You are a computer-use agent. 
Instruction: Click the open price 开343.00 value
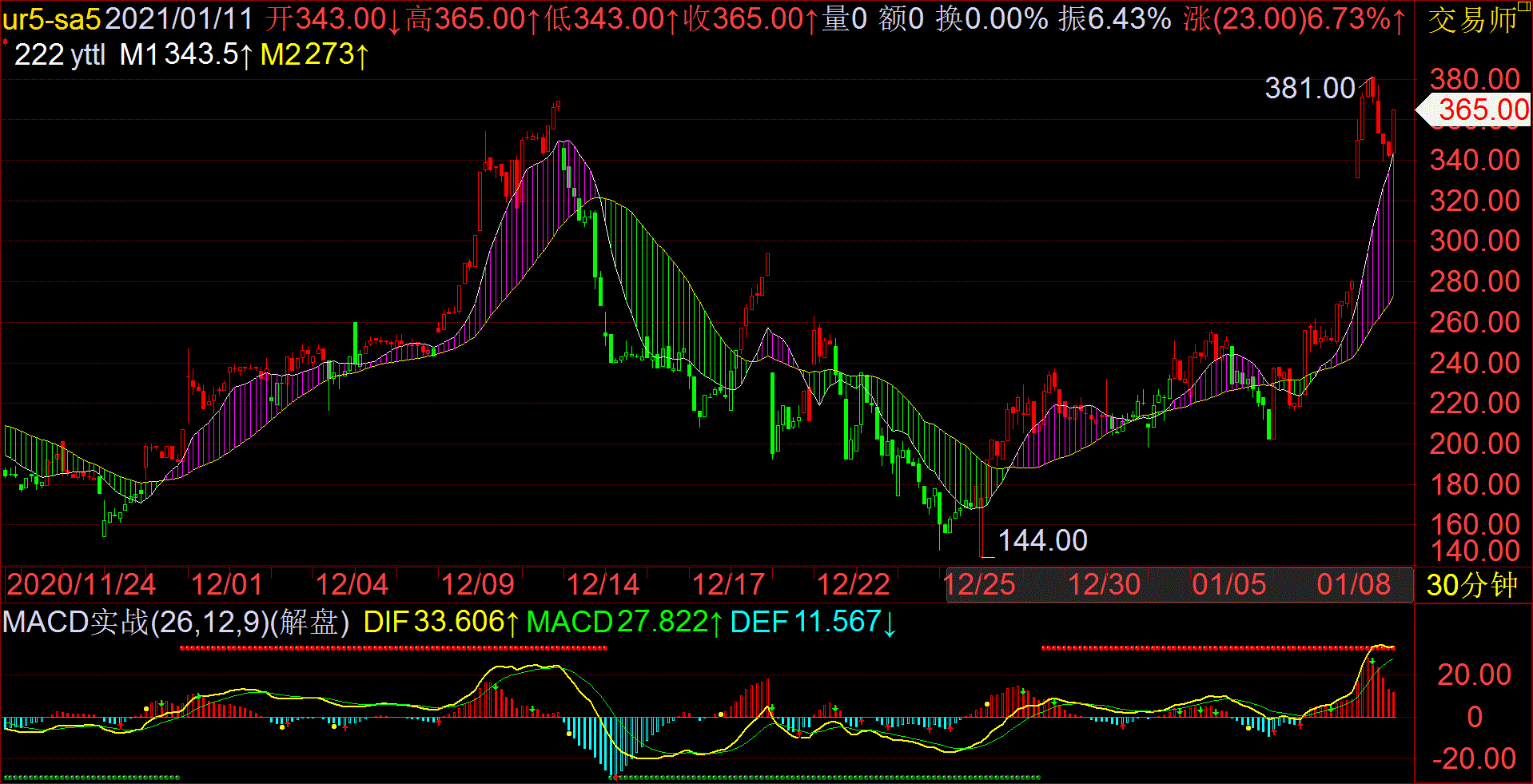pos(333,19)
